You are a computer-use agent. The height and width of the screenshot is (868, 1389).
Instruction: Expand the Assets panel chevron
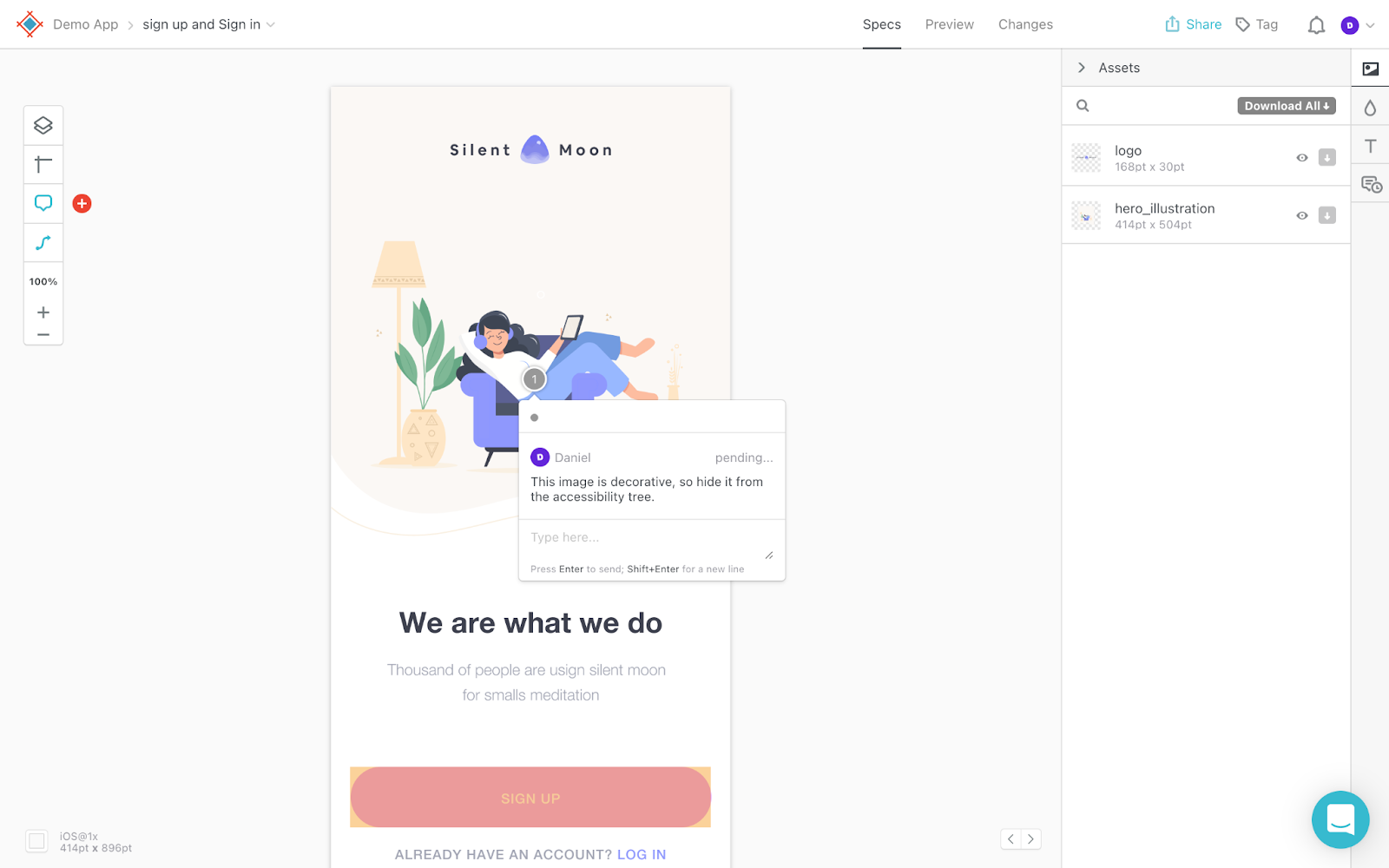click(x=1082, y=68)
